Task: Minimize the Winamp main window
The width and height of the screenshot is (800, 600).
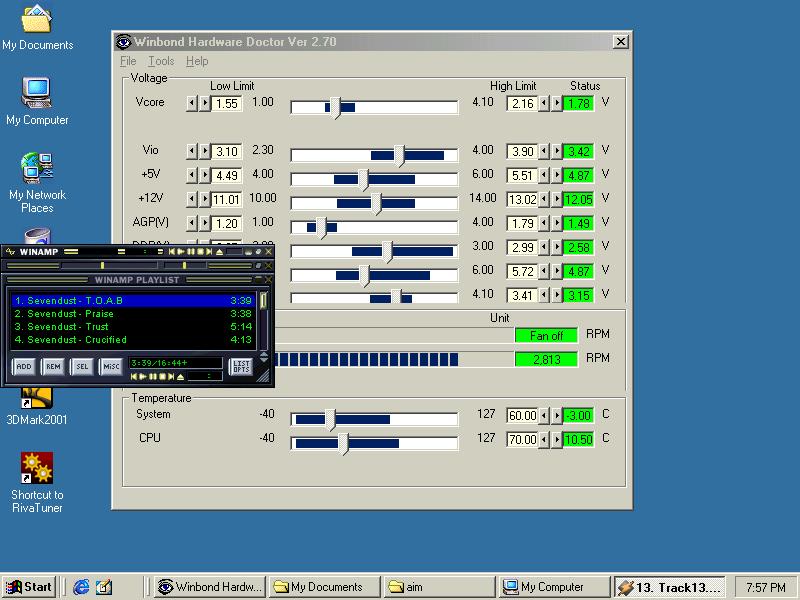Action: [248, 252]
